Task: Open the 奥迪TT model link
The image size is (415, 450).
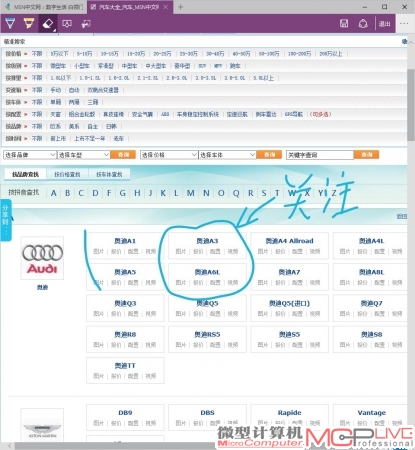Action: click(125, 366)
